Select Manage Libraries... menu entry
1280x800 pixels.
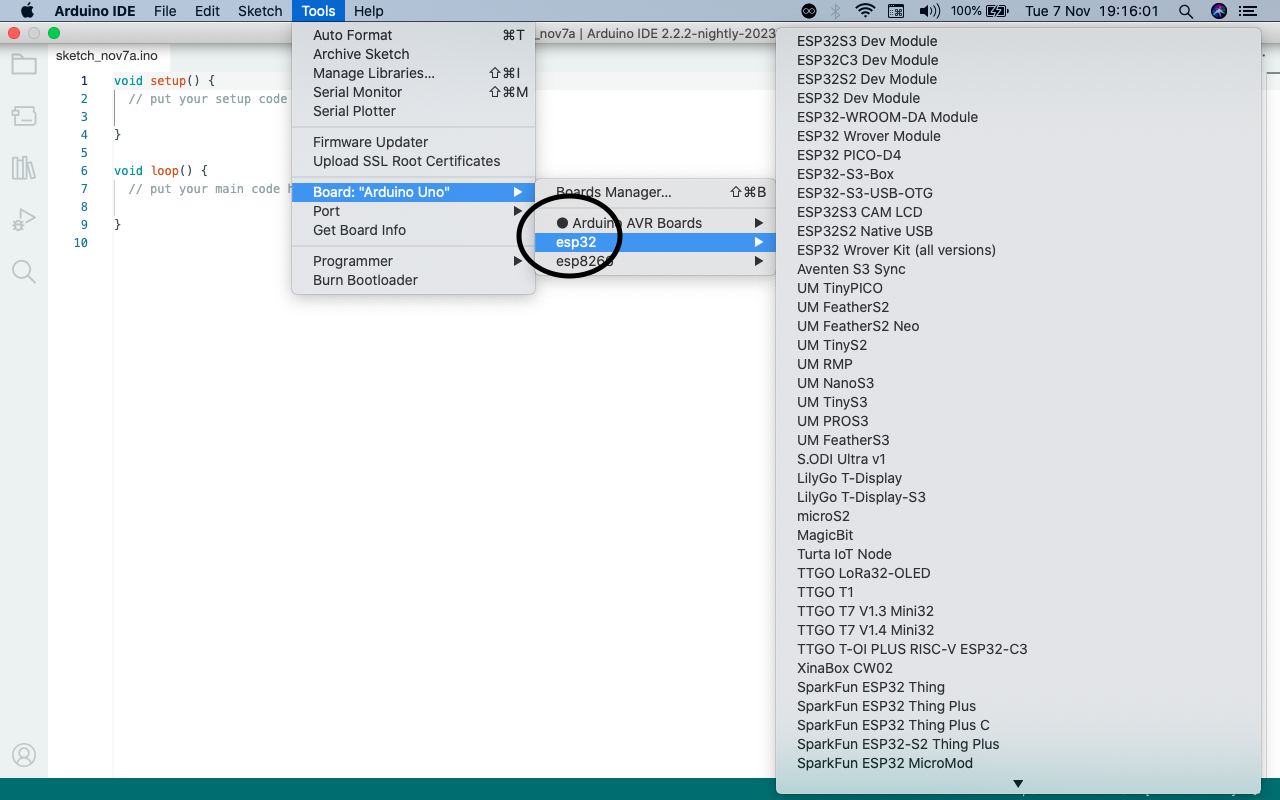413,73
